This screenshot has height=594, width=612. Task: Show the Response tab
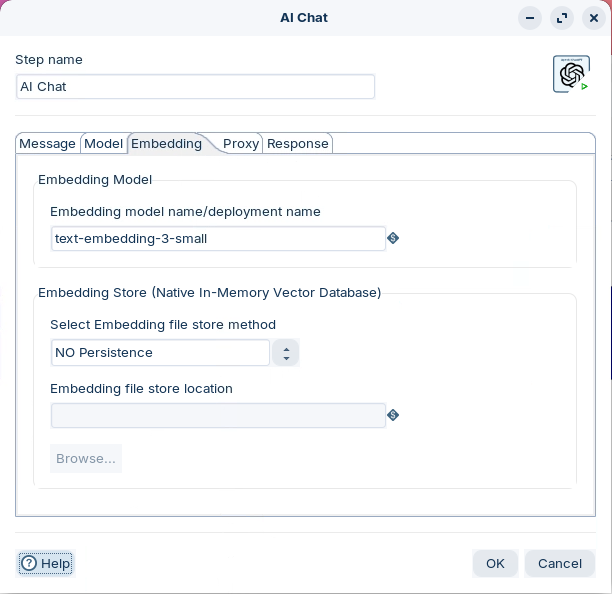click(x=297, y=143)
